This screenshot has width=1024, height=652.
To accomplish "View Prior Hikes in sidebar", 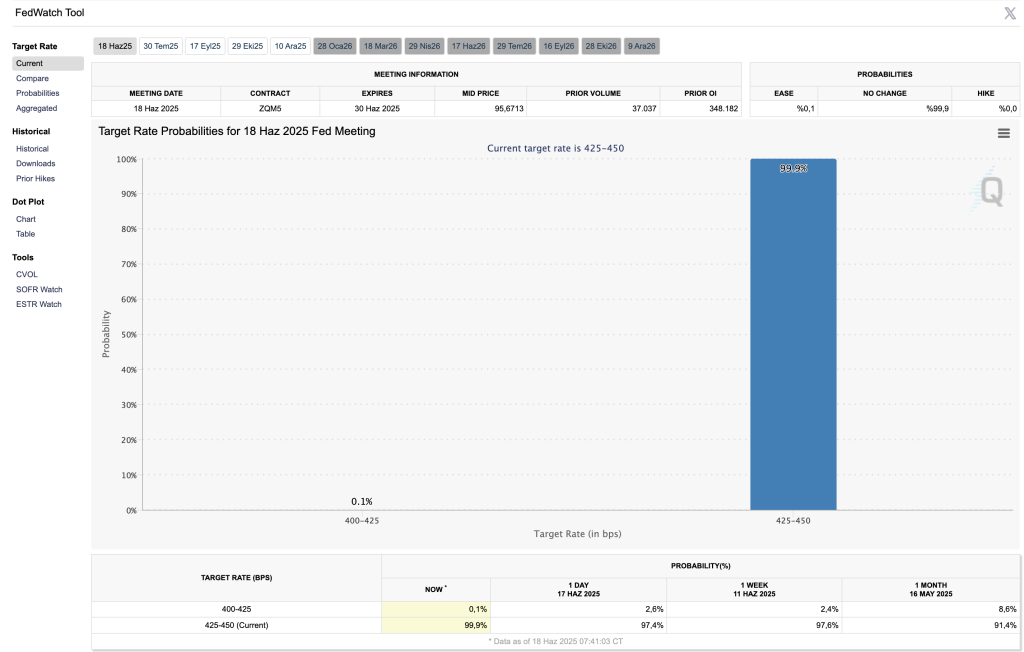I will coord(35,178).
